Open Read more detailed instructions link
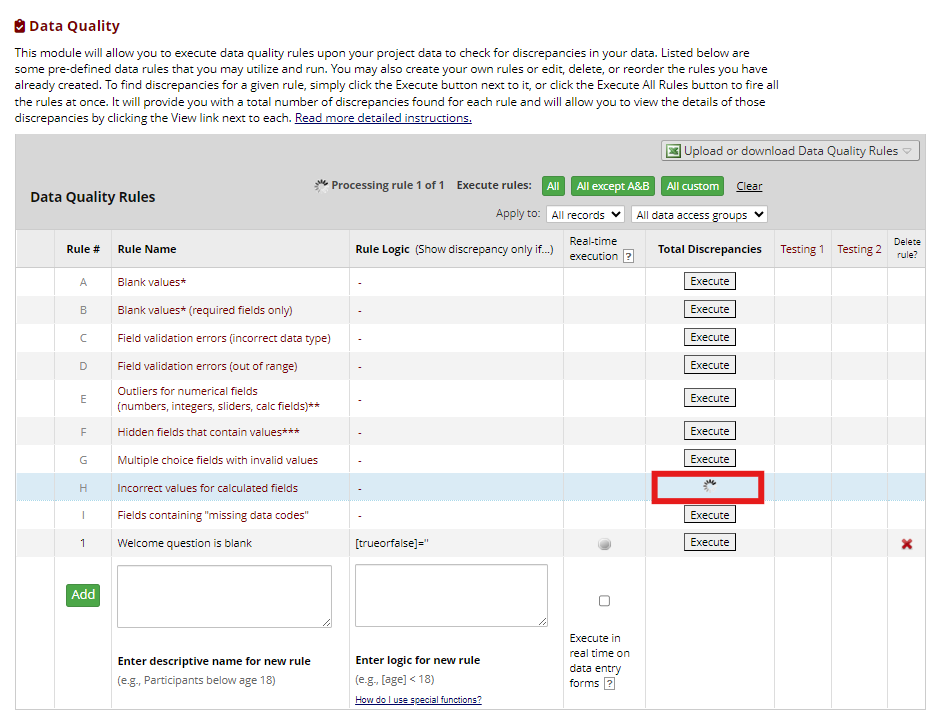Screen dimensions: 933x718 (x=383, y=118)
